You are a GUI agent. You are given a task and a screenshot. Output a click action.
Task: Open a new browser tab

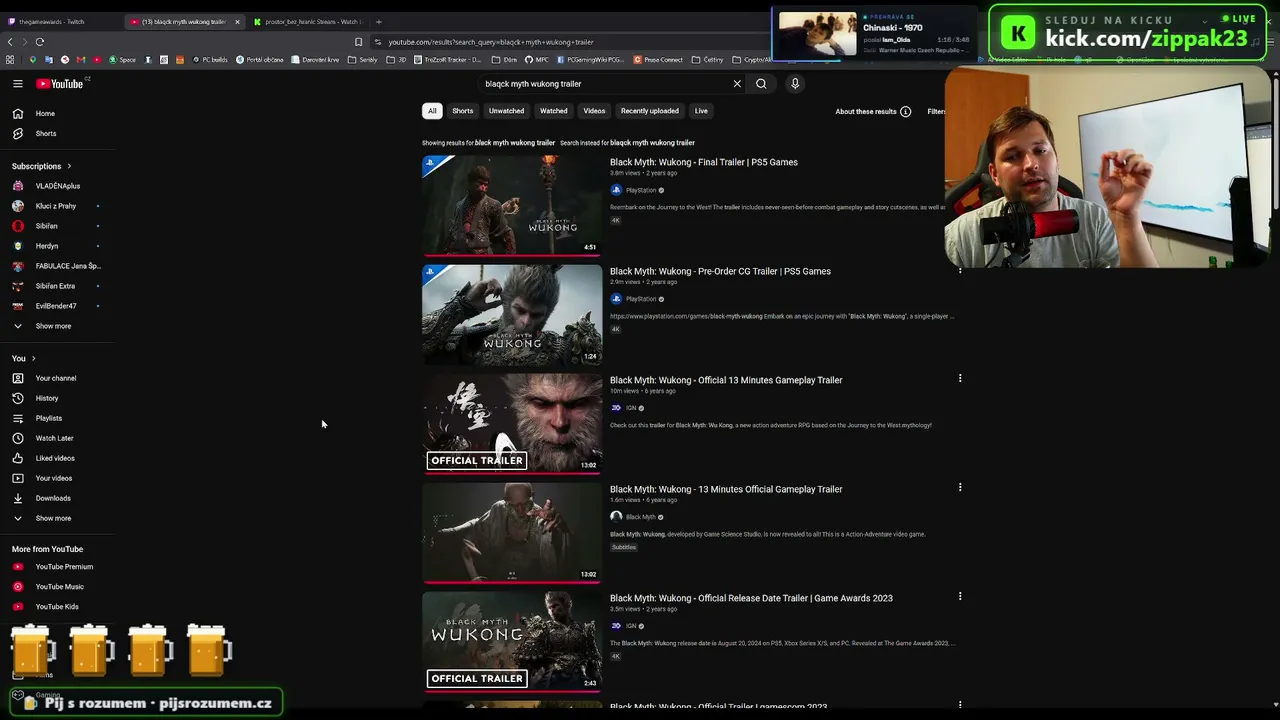click(379, 22)
